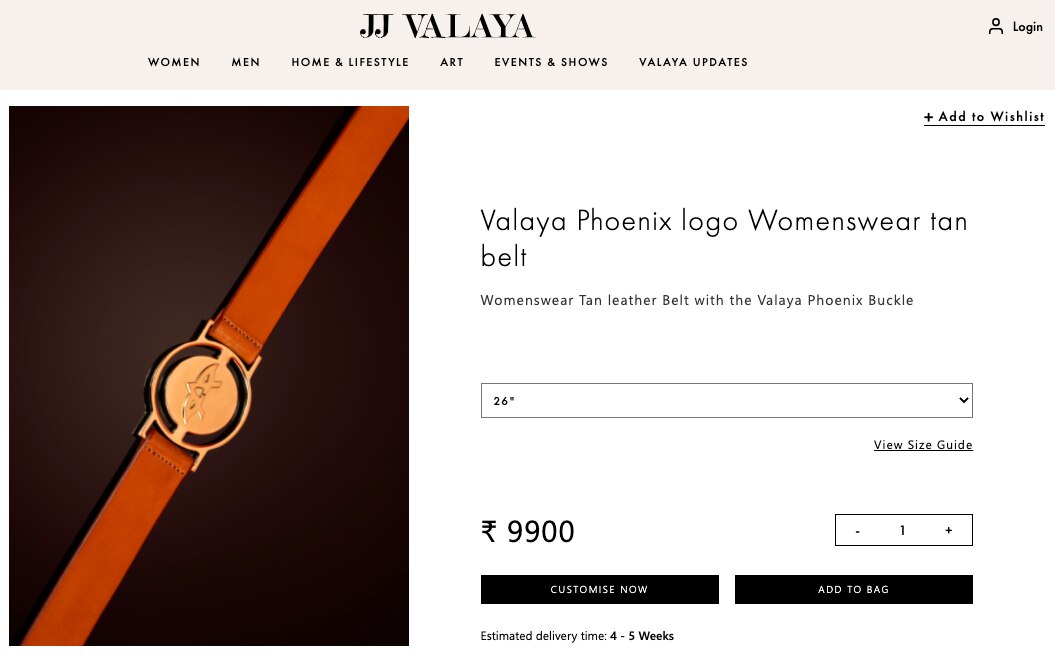Image resolution: width=1055 pixels, height=661 pixels.
Task: Click the Login link
Action: (1027, 27)
